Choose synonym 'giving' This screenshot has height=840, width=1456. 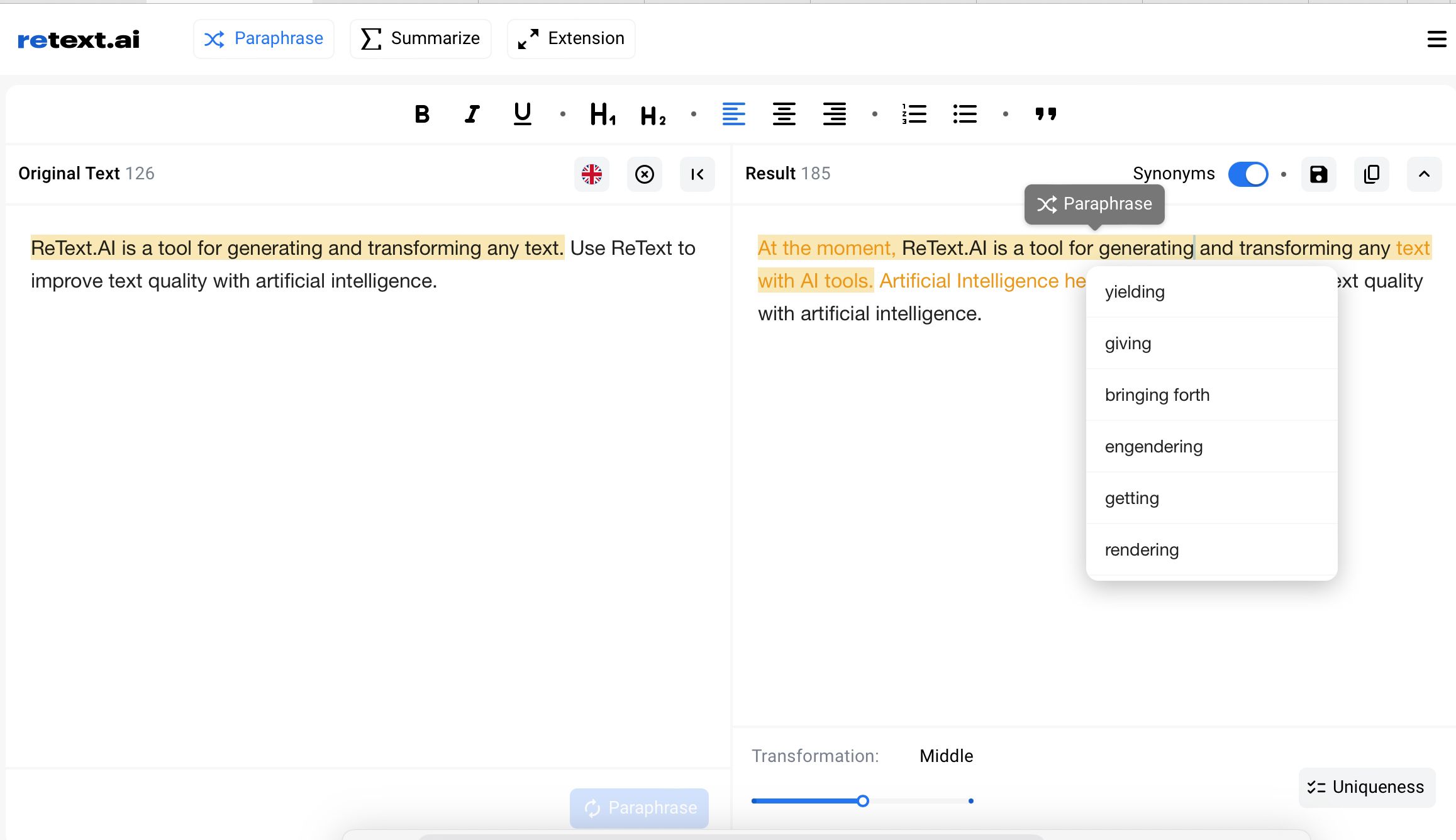[x=1211, y=344]
